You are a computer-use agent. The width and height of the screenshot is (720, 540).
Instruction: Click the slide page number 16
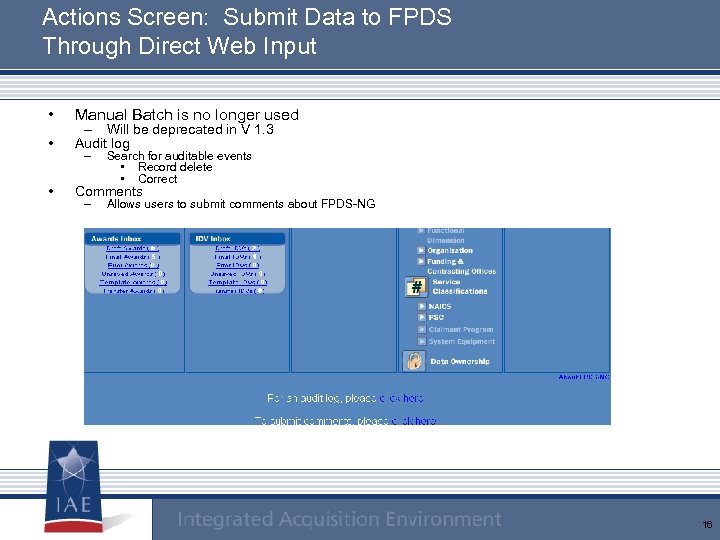click(707, 524)
